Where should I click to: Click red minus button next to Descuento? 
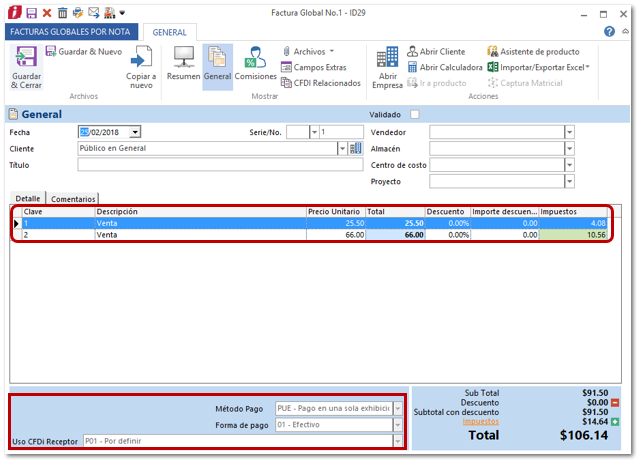pos(615,402)
